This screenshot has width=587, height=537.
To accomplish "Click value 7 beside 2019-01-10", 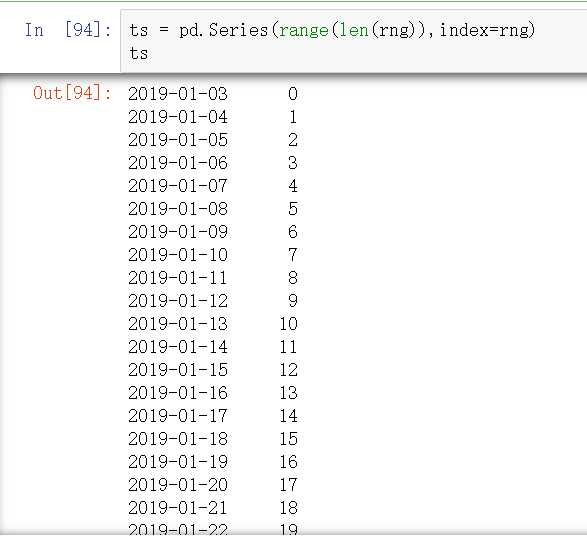I will click(x=293, y=255).
